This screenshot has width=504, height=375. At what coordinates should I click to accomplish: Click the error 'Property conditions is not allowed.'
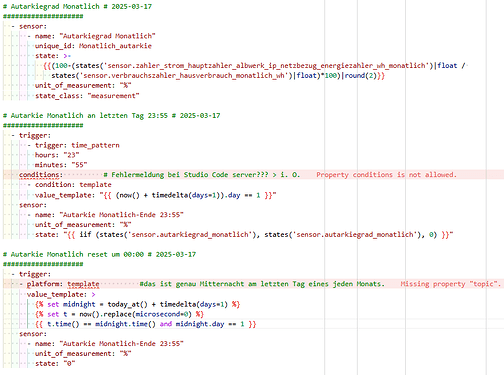pyautogui.click(x=386, y=175)
